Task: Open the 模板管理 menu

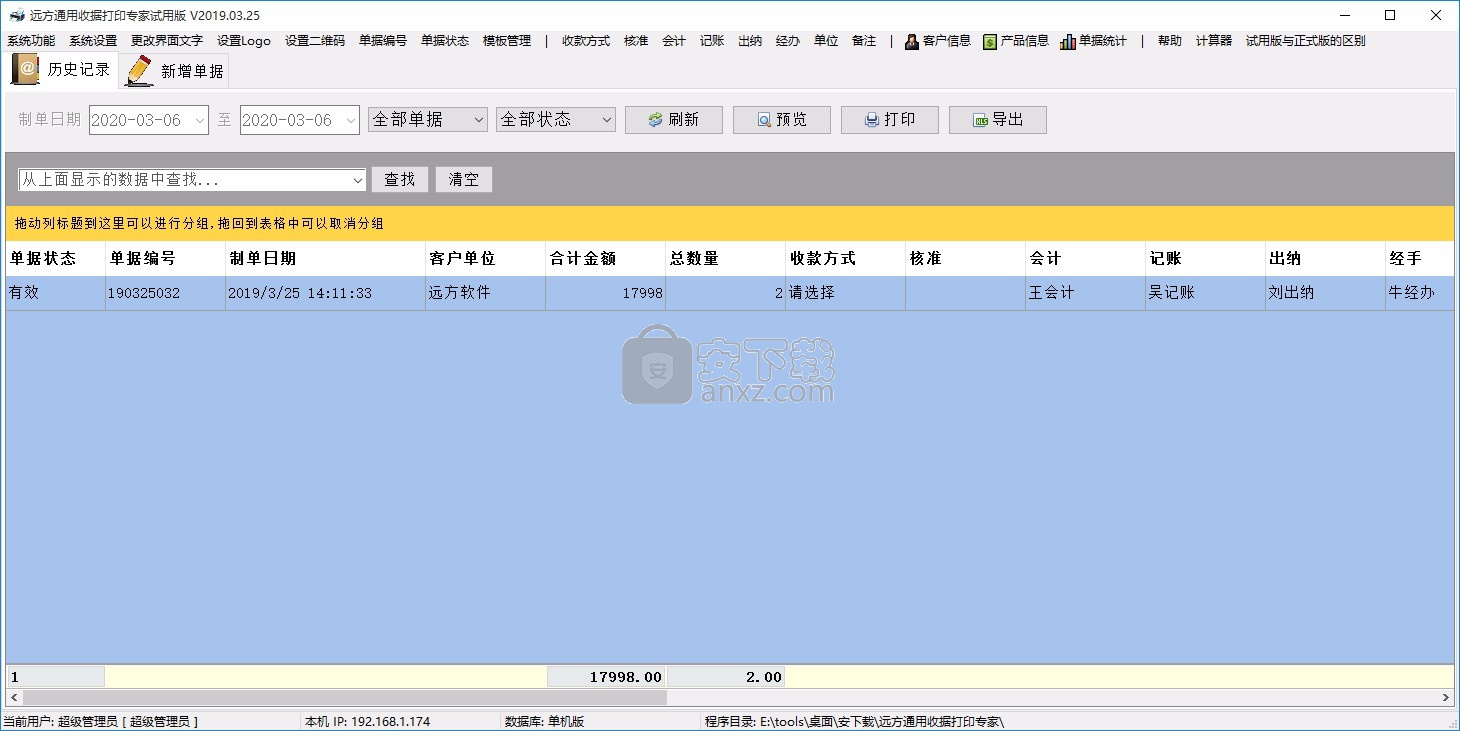Action: pyautogui.click(x=507, y=41)
